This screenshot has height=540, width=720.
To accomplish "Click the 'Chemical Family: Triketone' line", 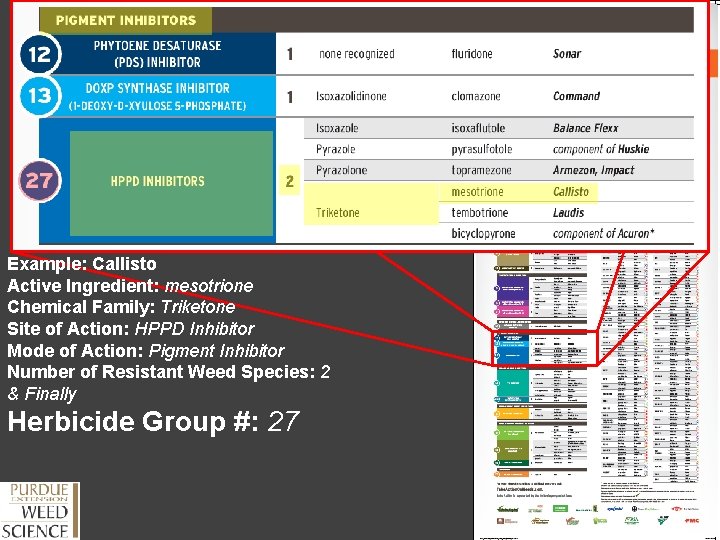I will [x=121, y=307].
